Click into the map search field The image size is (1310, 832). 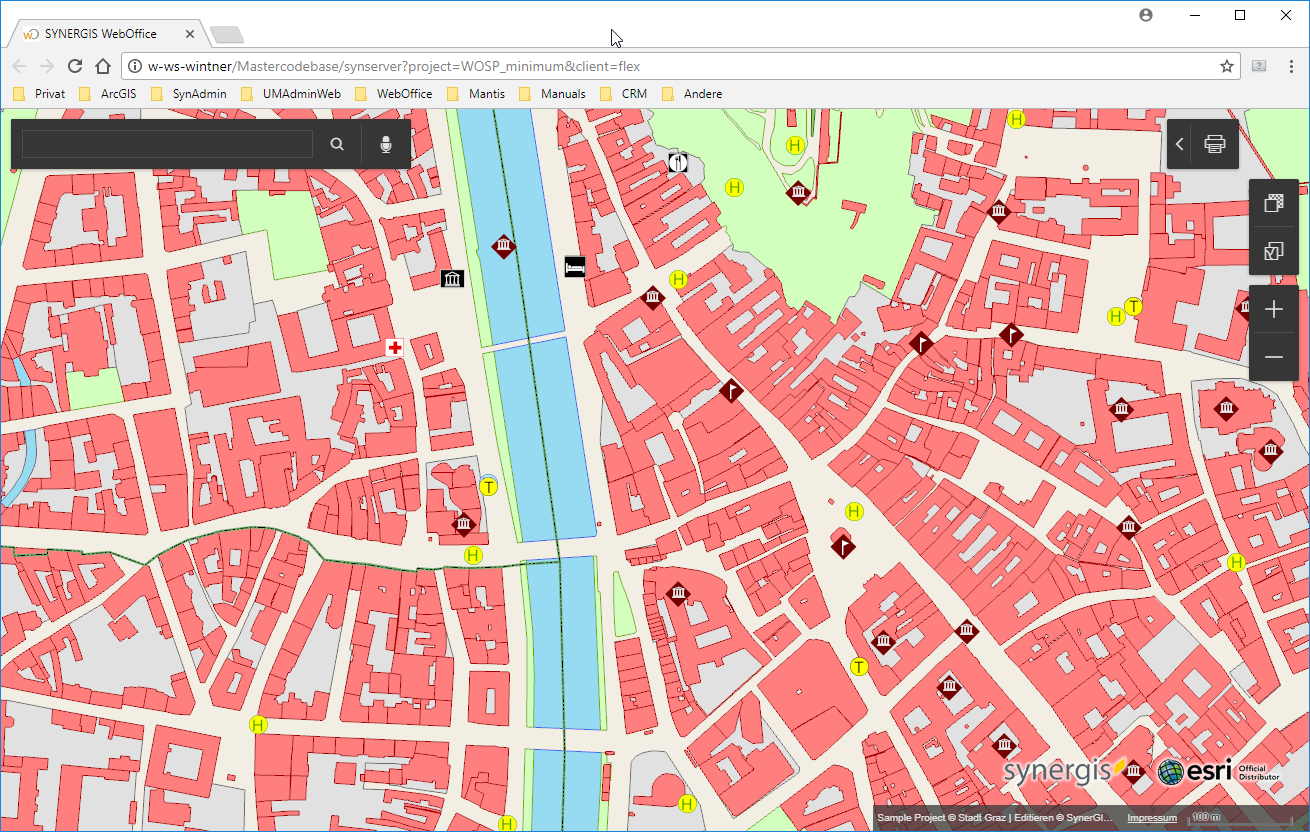click(x=167, y=144)
